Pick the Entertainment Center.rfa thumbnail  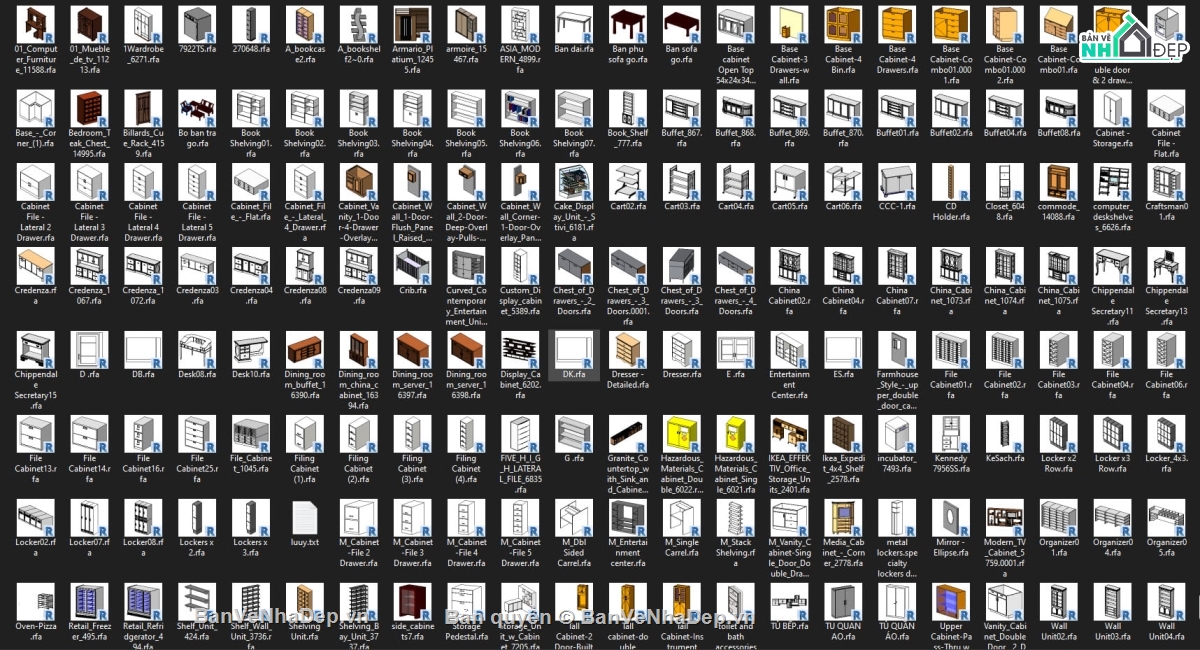coord(789,350)
